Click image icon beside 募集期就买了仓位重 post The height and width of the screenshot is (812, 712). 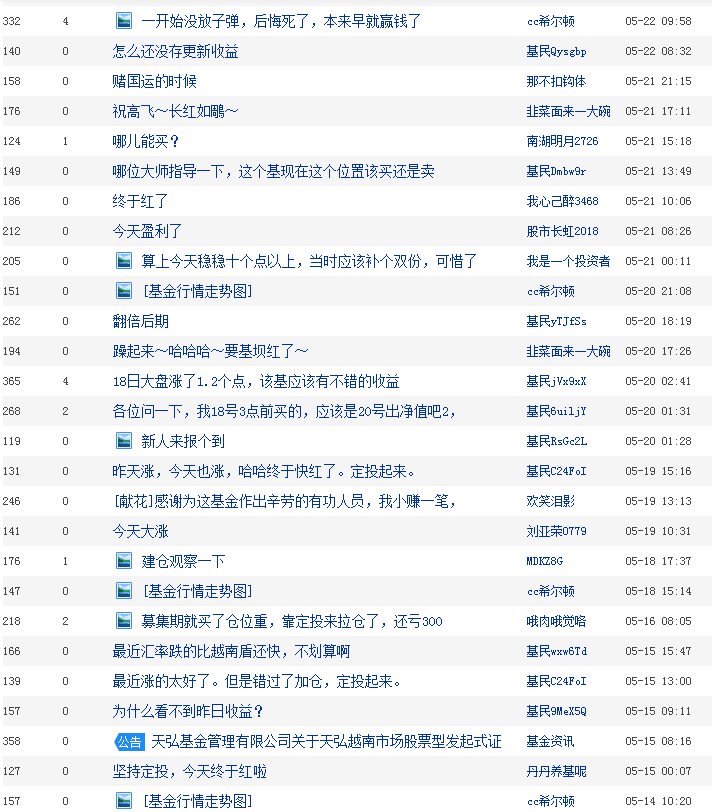[124, 621]
